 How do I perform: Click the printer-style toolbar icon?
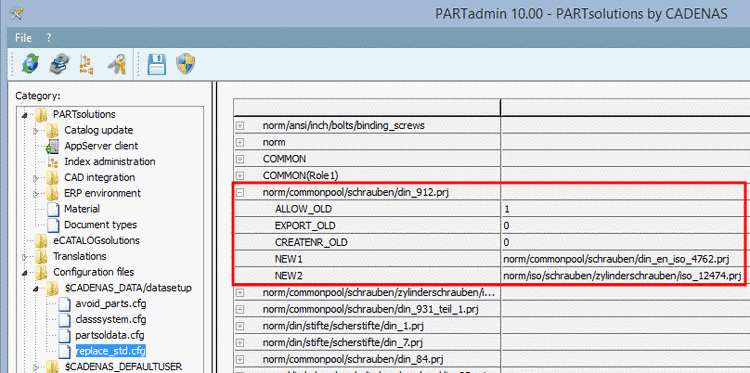(x=59, y=64)
